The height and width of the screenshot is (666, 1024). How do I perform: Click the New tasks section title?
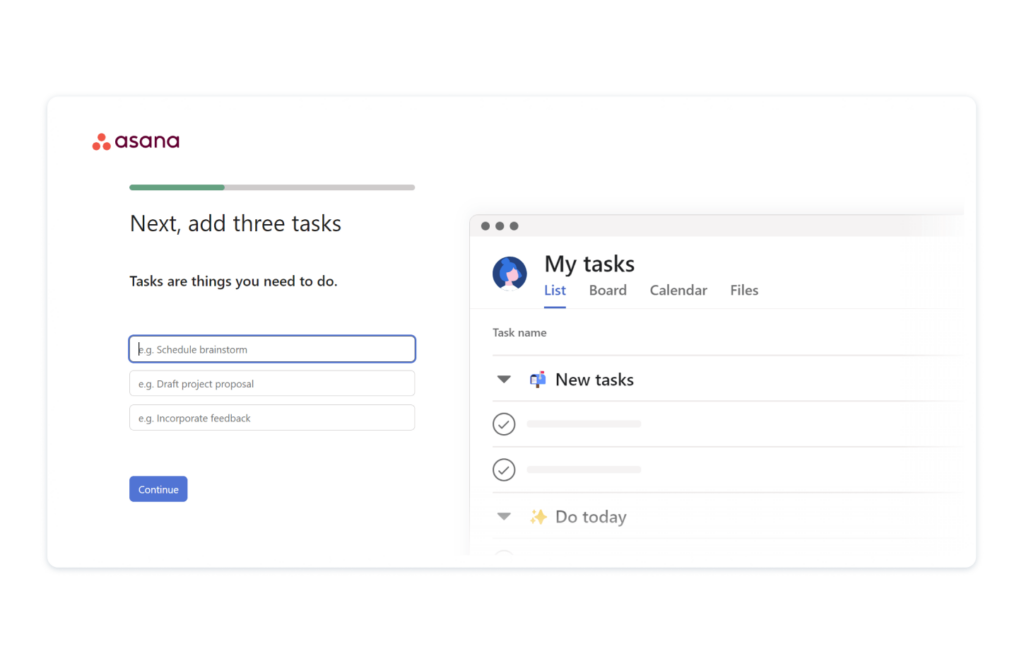tap(594, 379)
